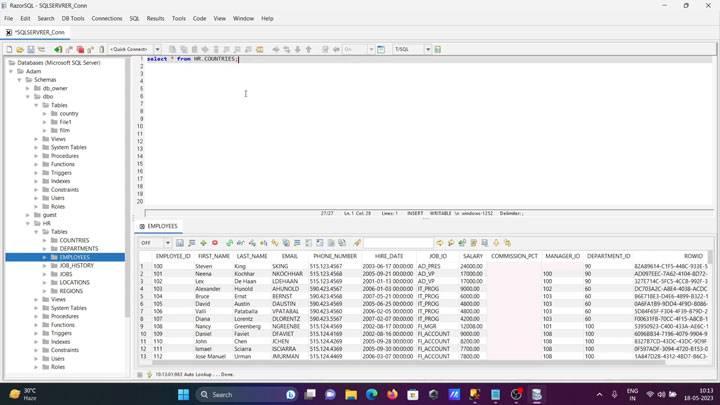720x405 pixels.
Task: Click the green icon right of T/SQL dropdown
Action: (x=438, y=49)
